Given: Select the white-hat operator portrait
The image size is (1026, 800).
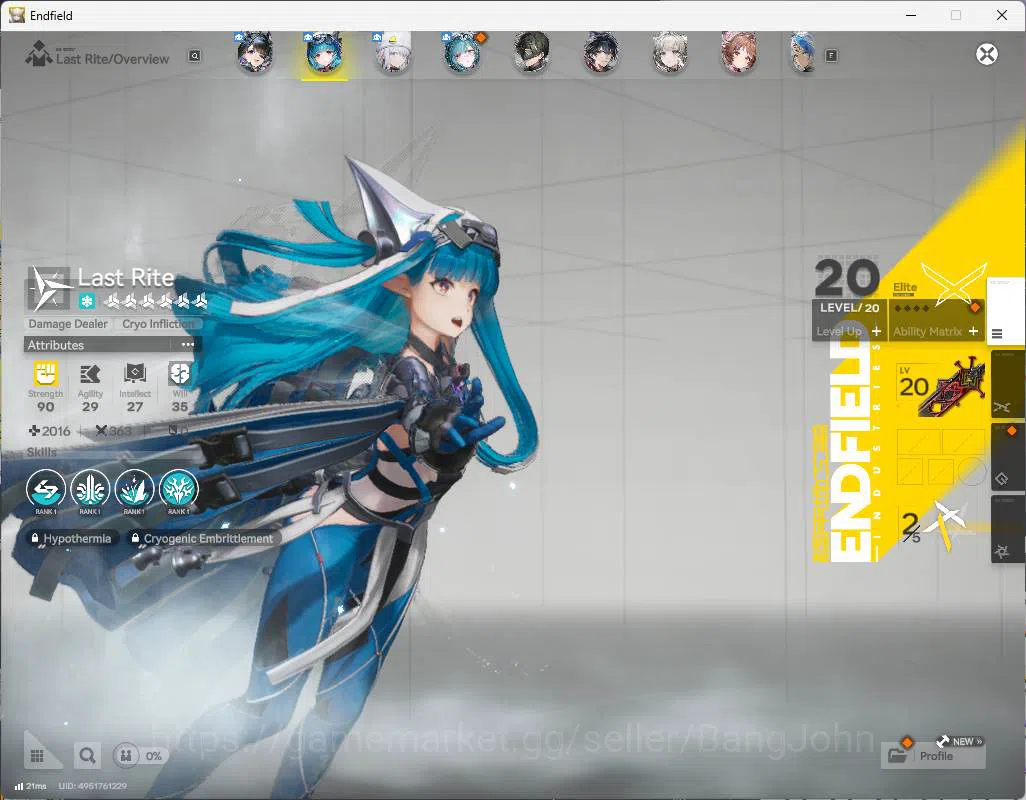Looking at the screenshot, I should point(393,53).
